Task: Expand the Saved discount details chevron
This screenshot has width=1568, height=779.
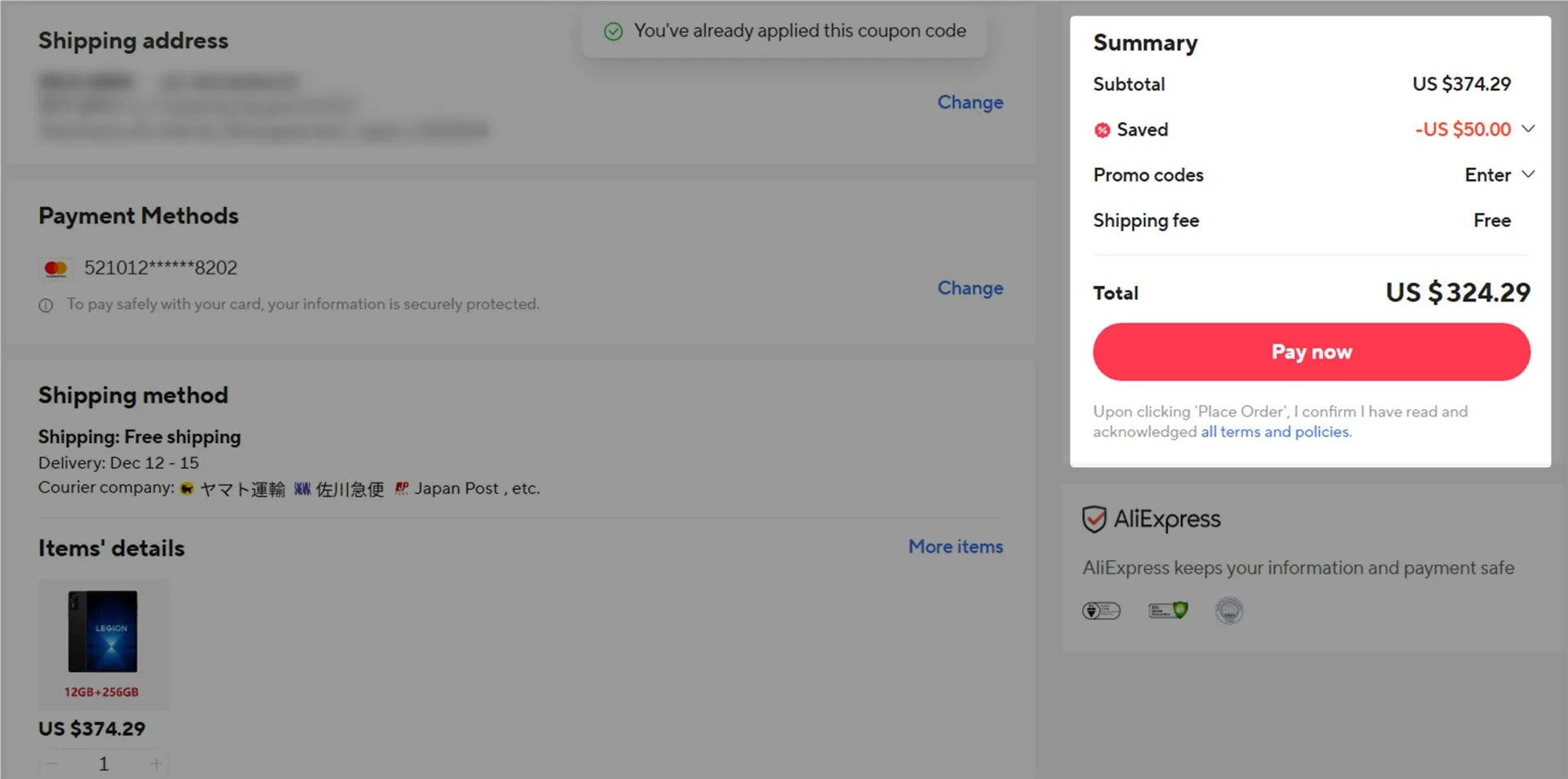Action: (x=1529, y=129)
